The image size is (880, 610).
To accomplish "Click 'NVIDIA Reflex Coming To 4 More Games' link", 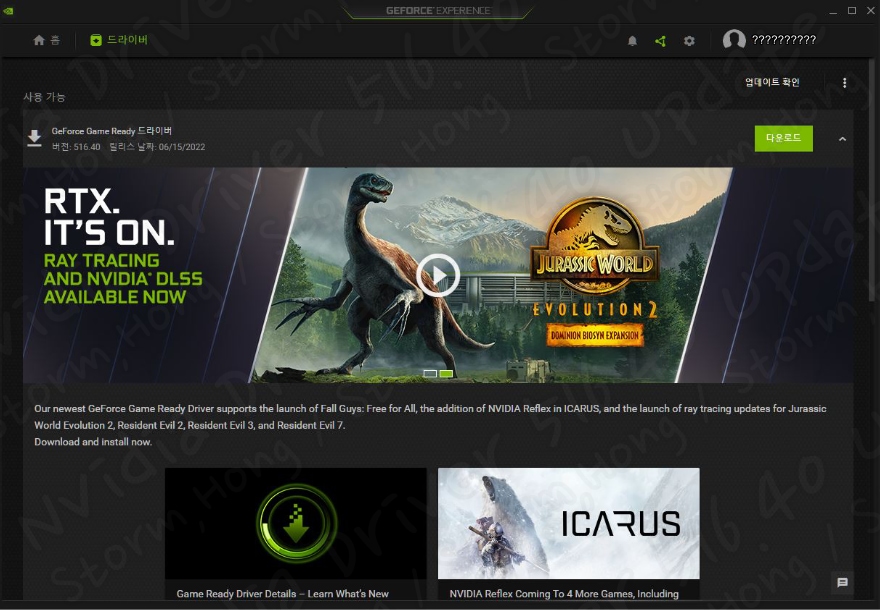I will (x=564, y=594).
